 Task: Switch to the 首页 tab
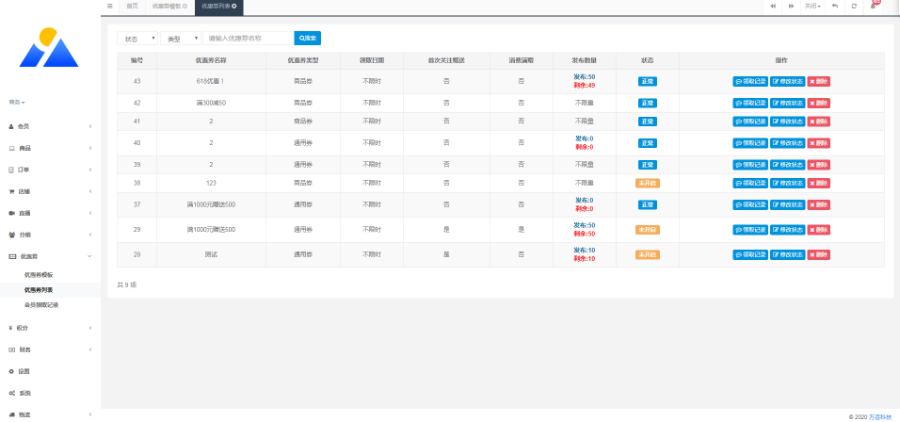(132, 6)
